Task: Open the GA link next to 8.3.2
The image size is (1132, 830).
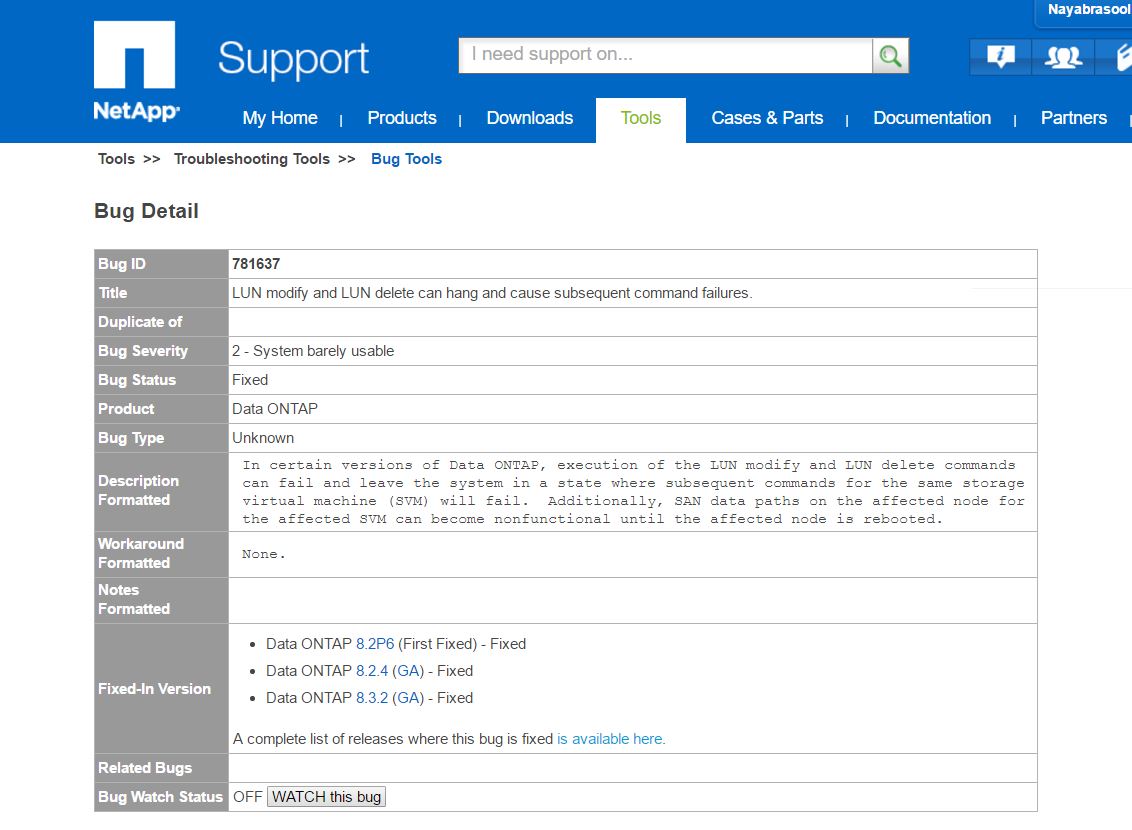Action: [408, 698]
